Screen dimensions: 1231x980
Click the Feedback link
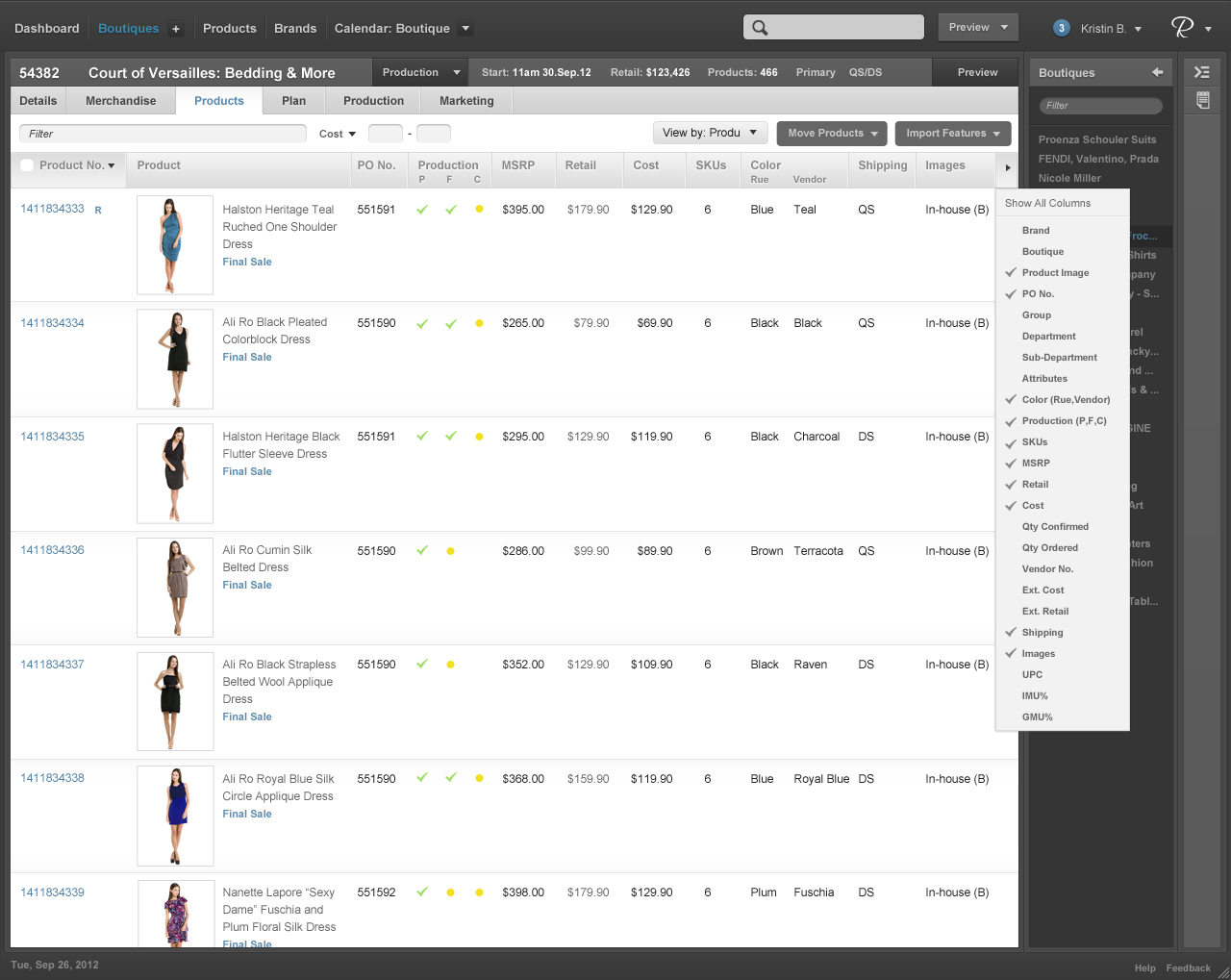tap(1188, 968)
